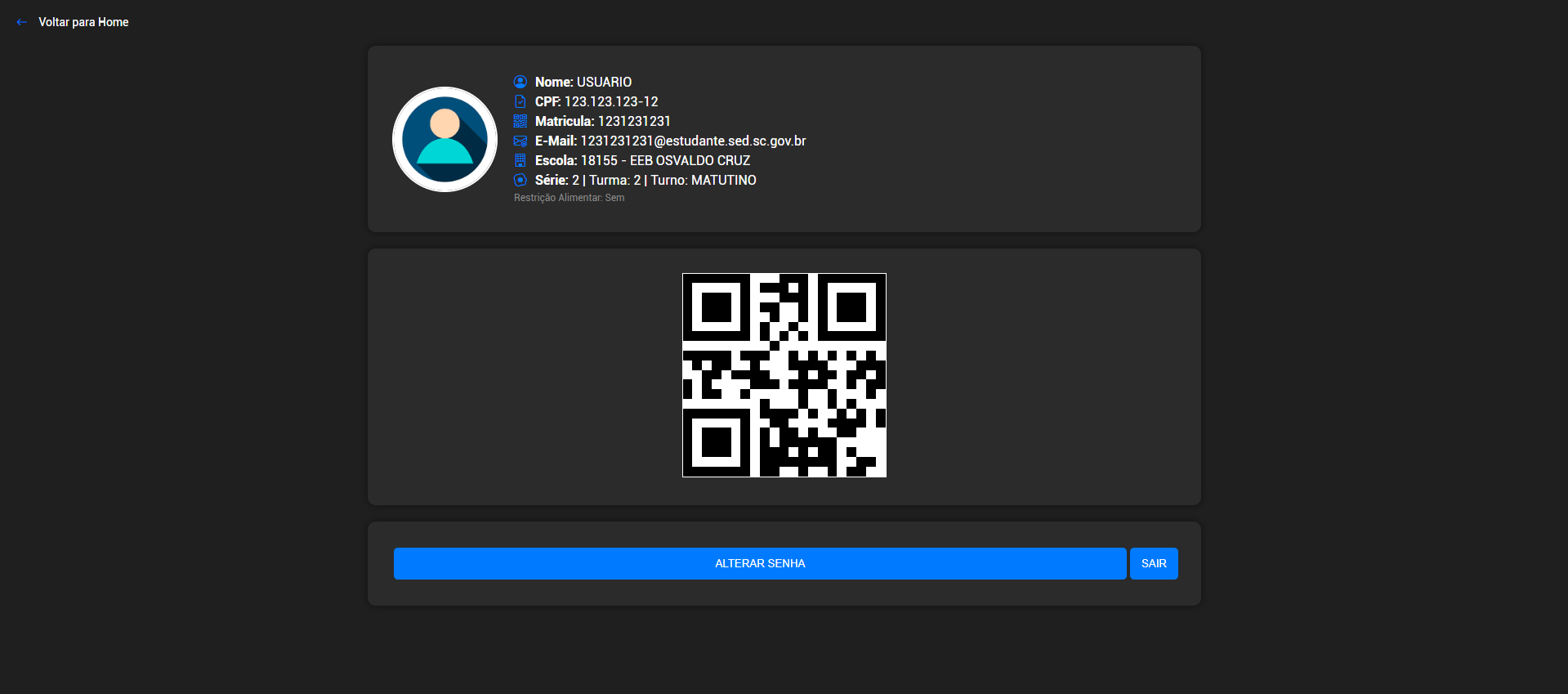Click the circle icon beside Série
Viewport: 1568px width, 694px height.
pos(520,180)
